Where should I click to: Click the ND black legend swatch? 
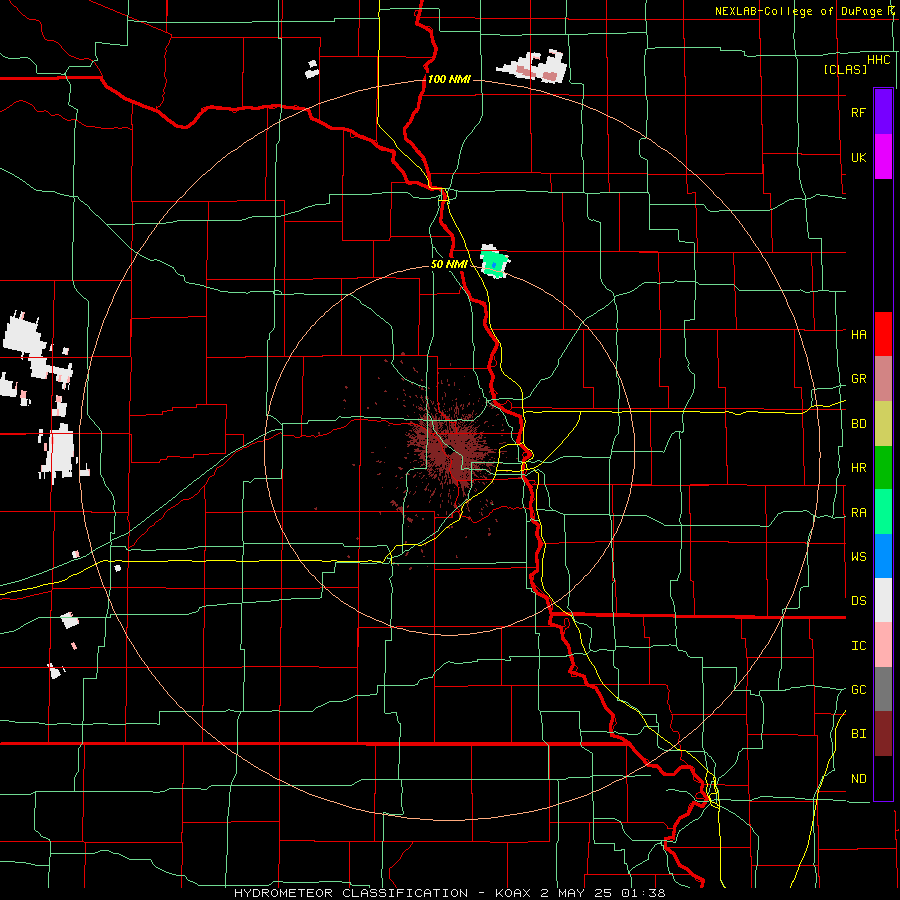[x=883, y=778]
